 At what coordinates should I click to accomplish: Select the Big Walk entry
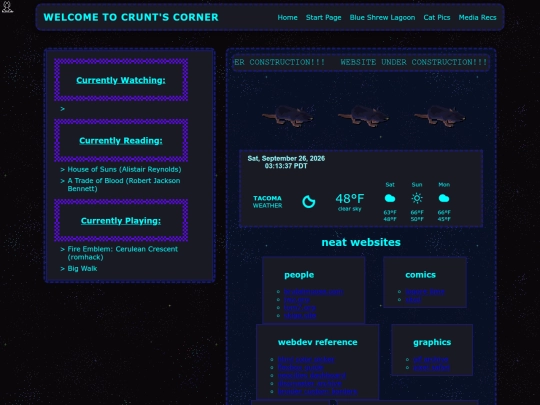click(82, 269)
